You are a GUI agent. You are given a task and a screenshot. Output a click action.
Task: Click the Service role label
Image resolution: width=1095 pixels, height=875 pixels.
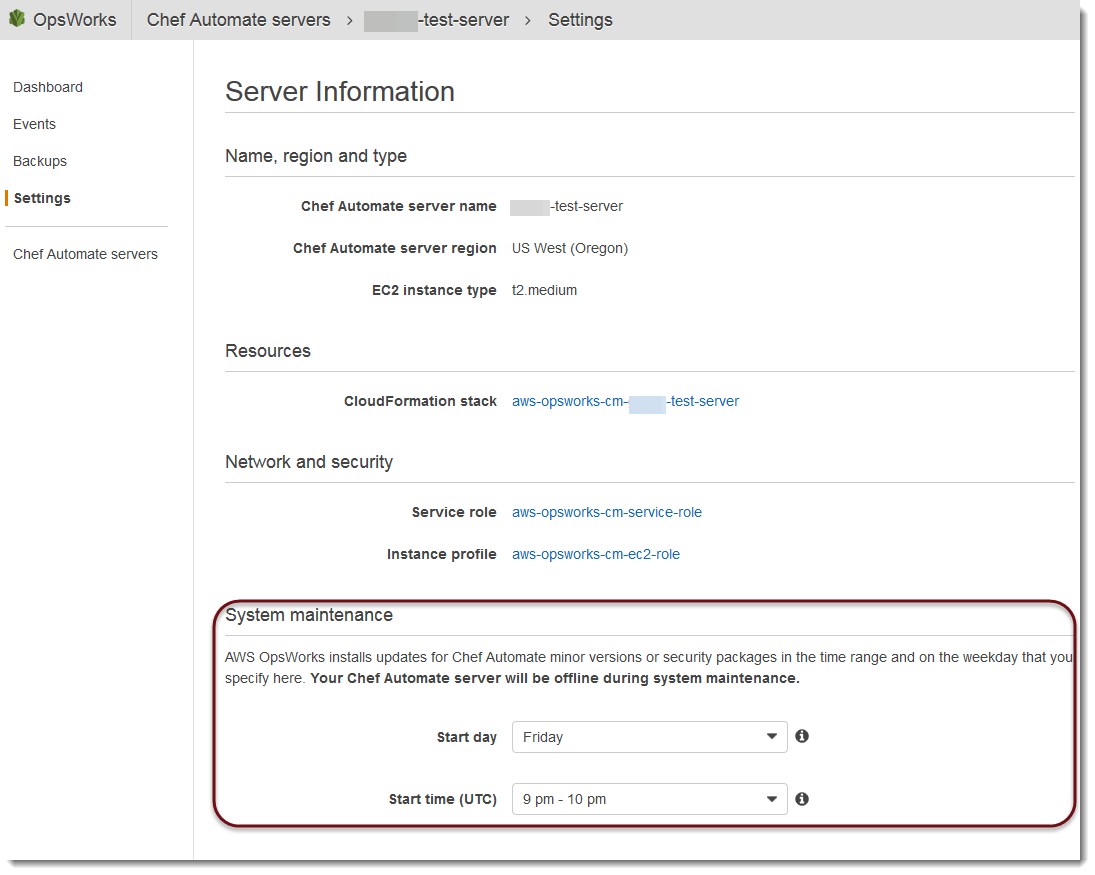click(x=454, y=513)
